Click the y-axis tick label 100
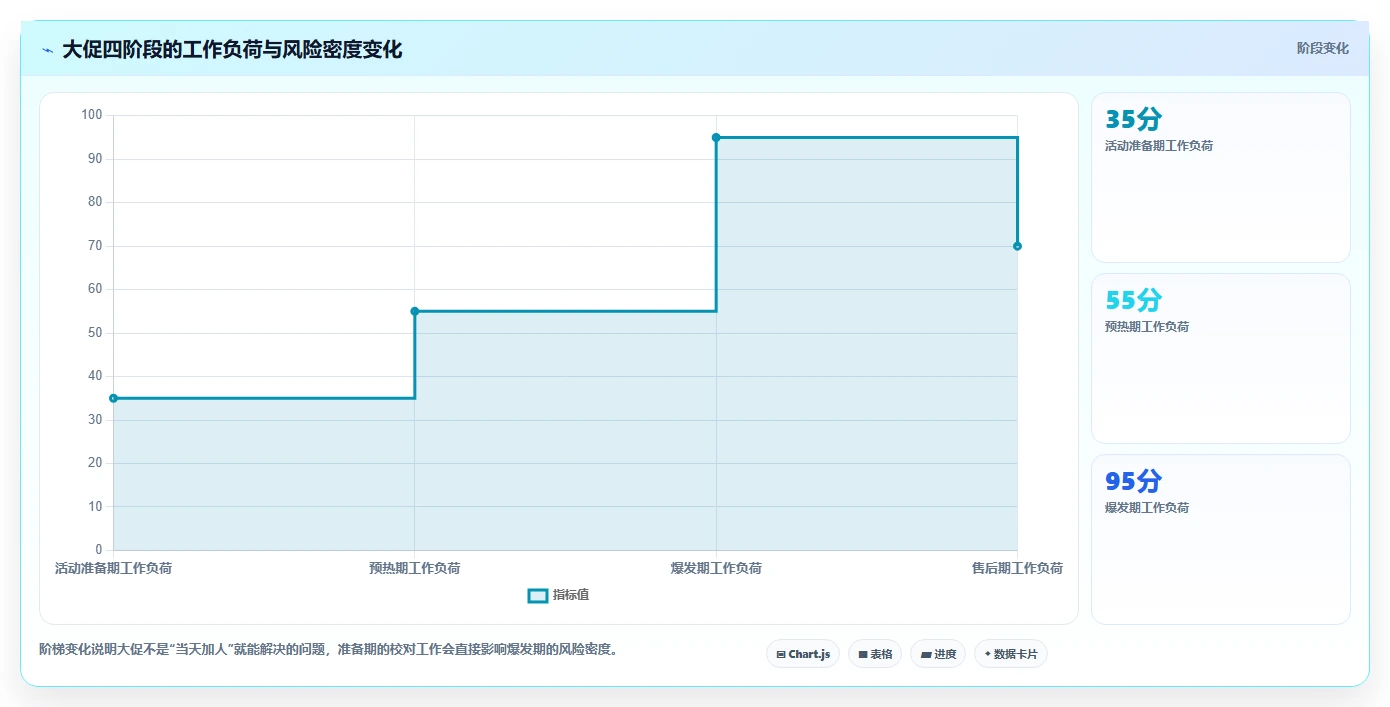 pyautogui.click(x=92, y=115)
